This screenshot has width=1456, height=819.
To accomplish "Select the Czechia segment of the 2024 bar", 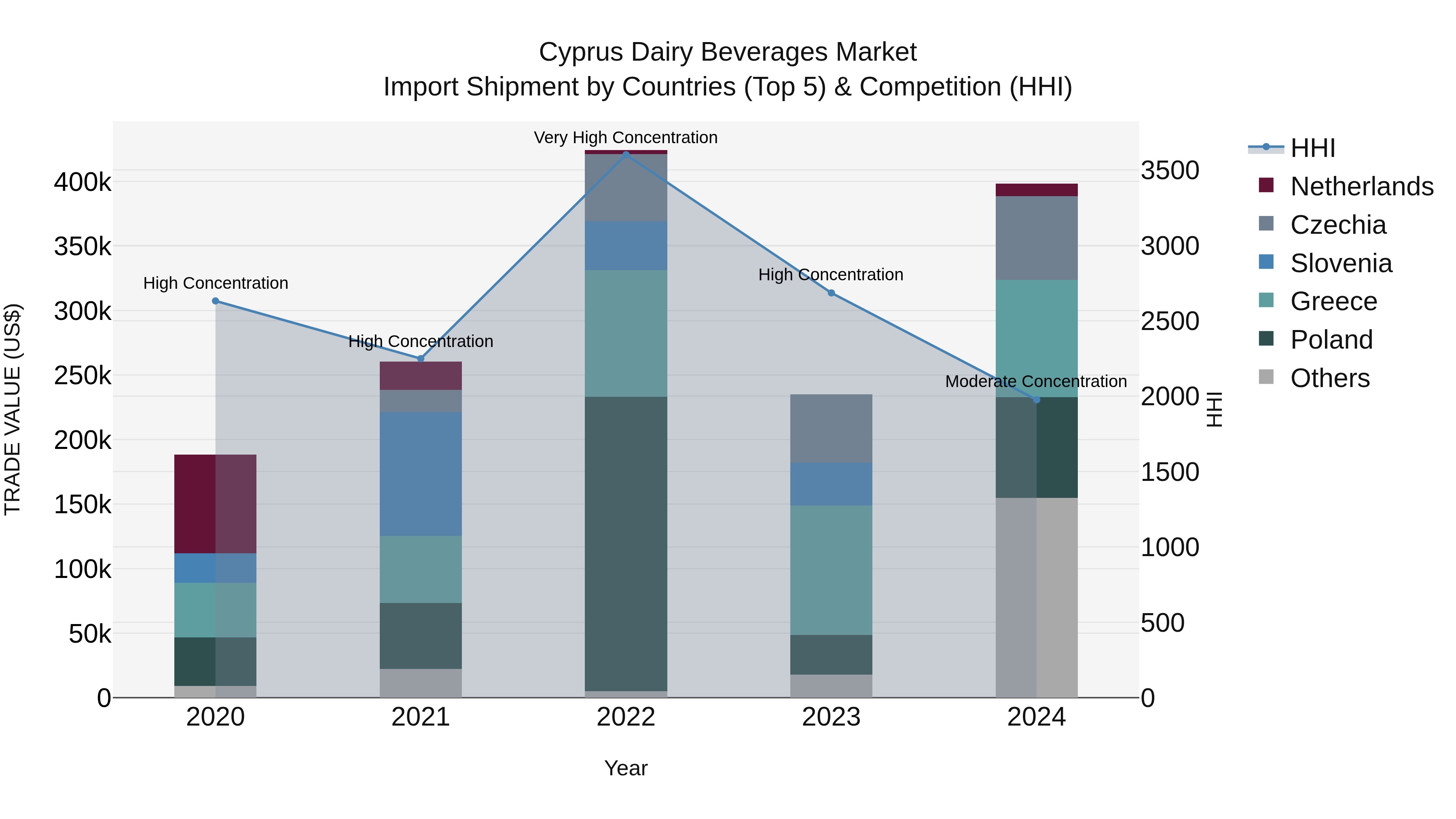I will pyautogui.click(x=1036, y=238).
